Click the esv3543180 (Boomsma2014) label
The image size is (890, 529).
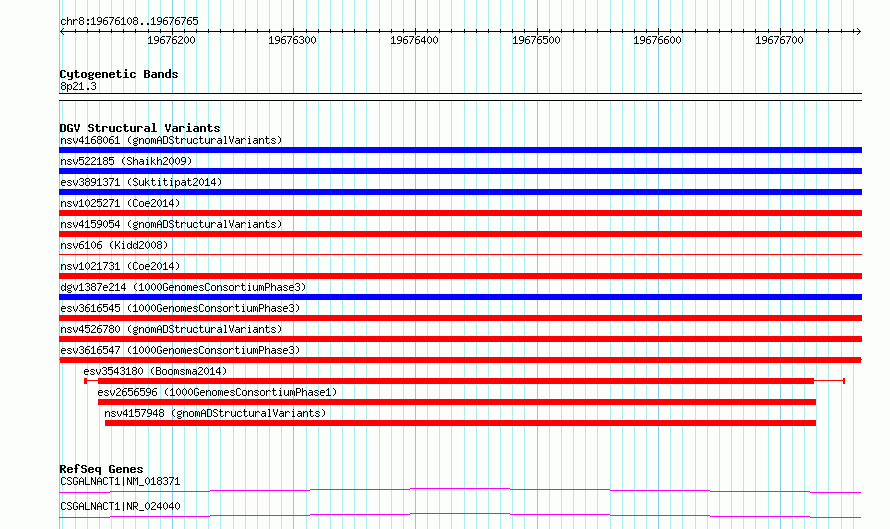[x=155, y=371]
